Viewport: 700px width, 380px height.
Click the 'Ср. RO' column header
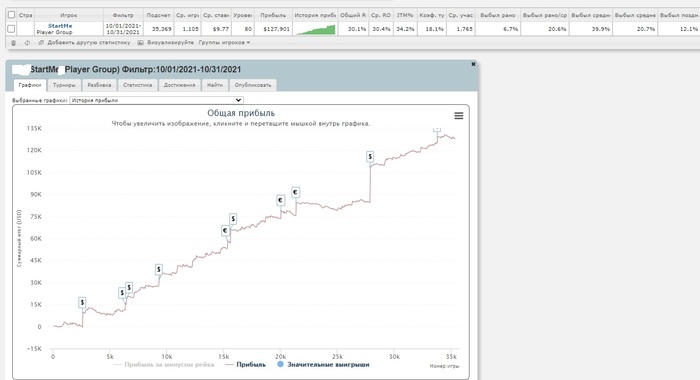[381, 15]
